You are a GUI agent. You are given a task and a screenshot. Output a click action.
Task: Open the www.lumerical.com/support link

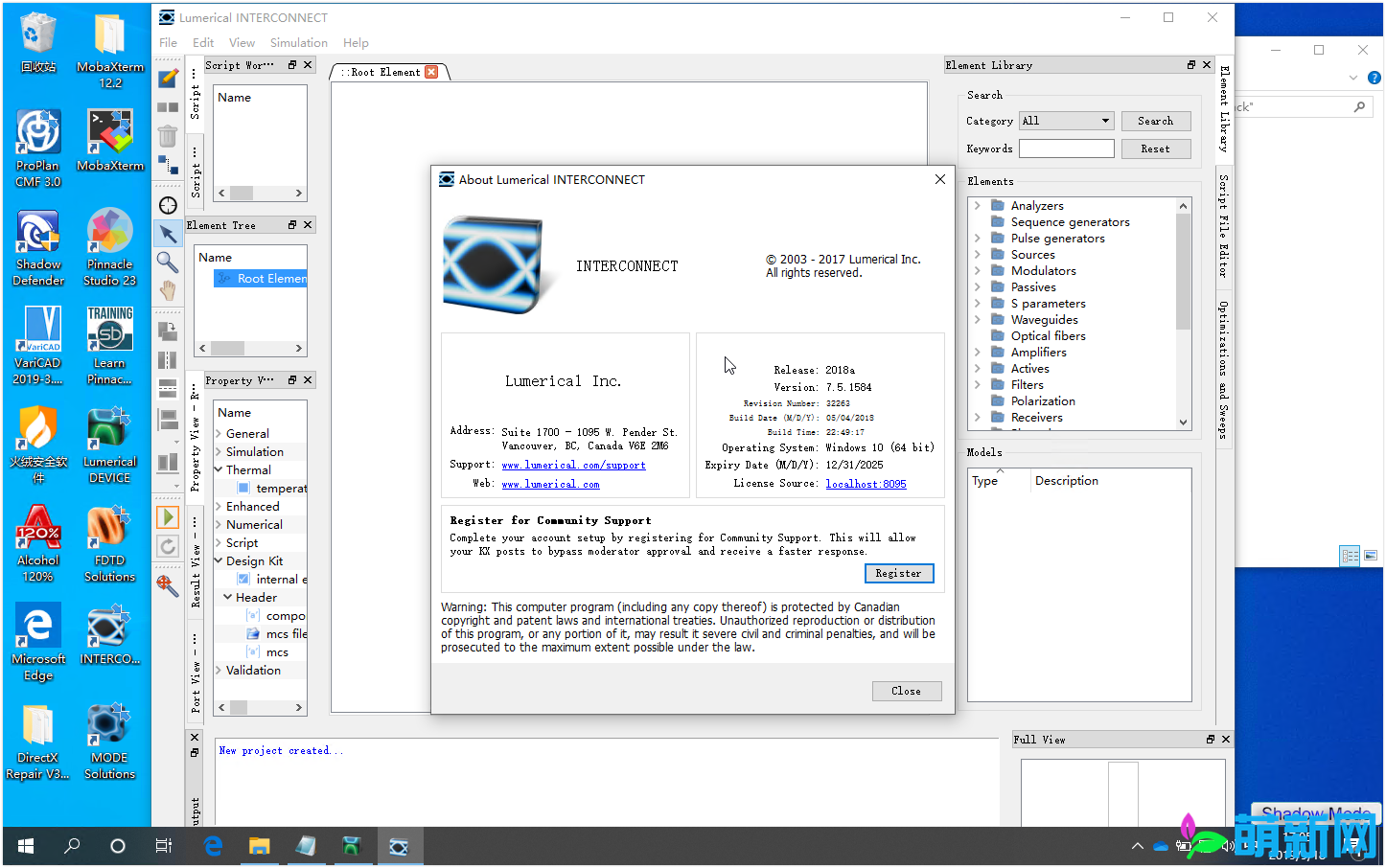click(x=573, y=466)
